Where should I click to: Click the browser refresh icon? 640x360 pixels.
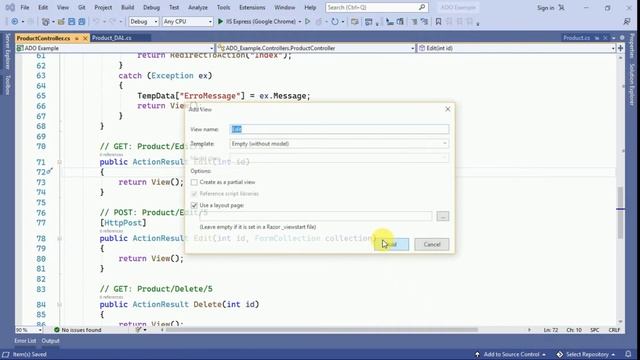point(335,22)
